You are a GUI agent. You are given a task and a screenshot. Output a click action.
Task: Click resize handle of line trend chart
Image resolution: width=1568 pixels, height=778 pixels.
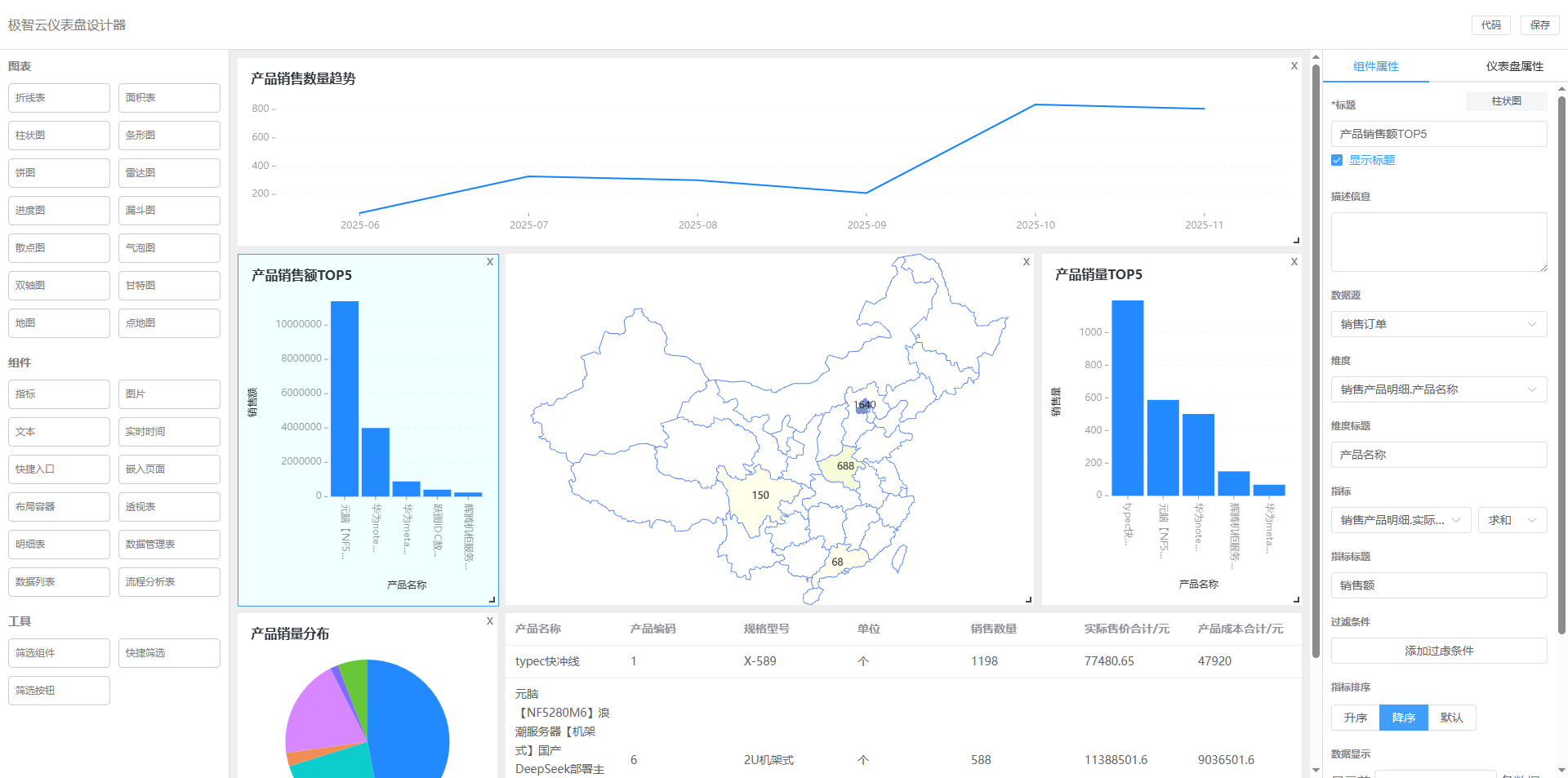(1296, 240)
